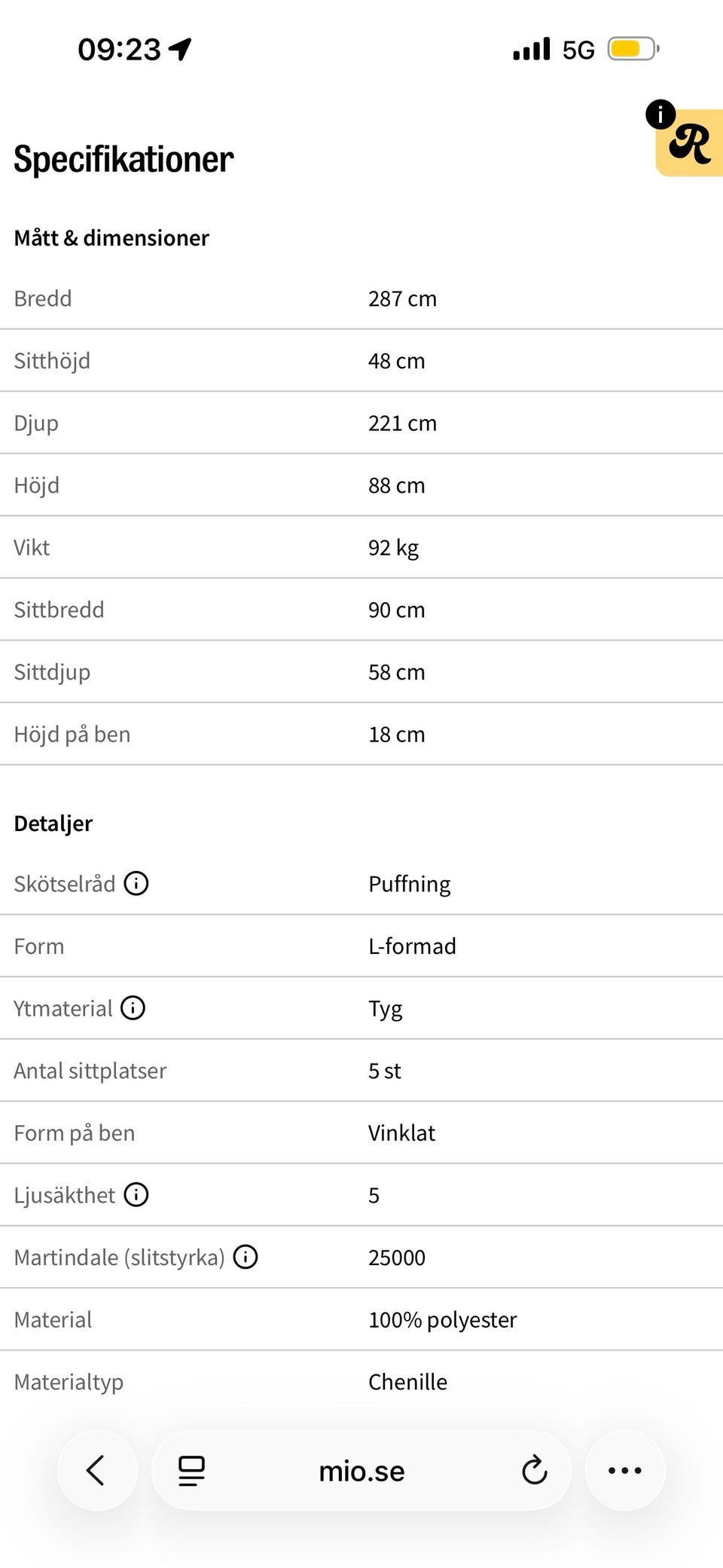This screenshot has height=1568, width=723.
Task: Select the Bredd 287 cm row
Action: click(x=361, y=298)
